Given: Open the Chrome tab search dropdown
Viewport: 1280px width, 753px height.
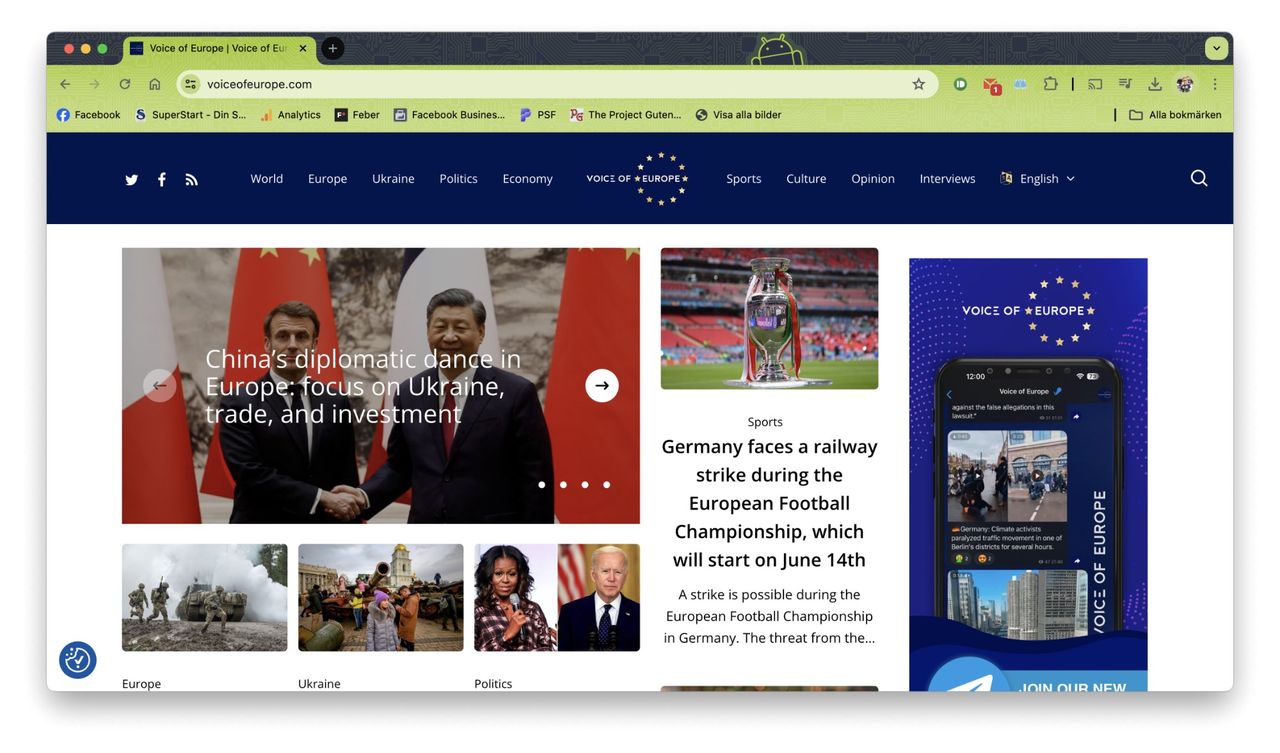Looking at the screenshot, I should point(1216,48).
